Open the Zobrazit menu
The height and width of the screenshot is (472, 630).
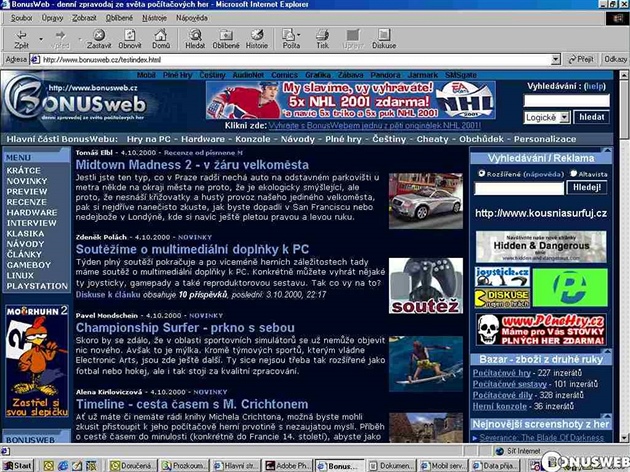click(84, 18)
